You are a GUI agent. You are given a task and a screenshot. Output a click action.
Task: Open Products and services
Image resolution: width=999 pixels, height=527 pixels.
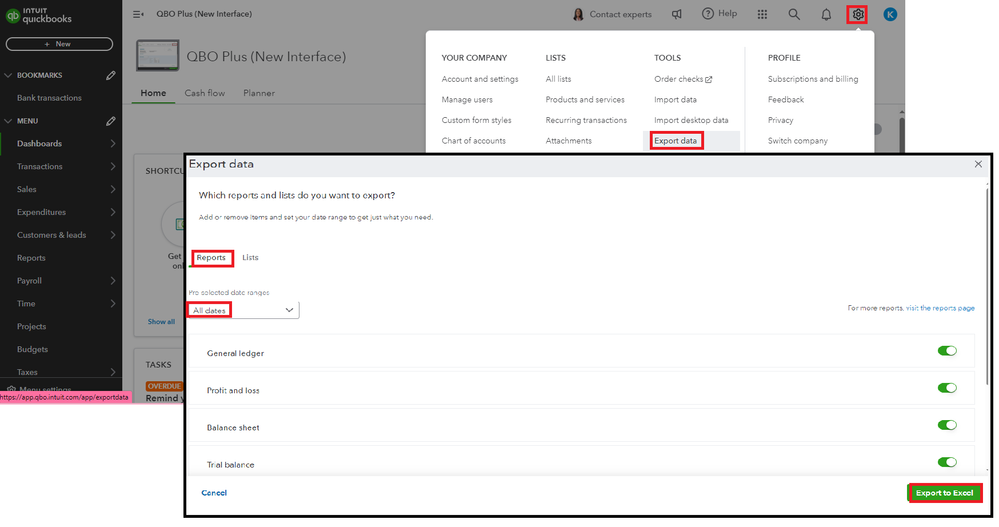pyautogui.click(x=585, y=100)
